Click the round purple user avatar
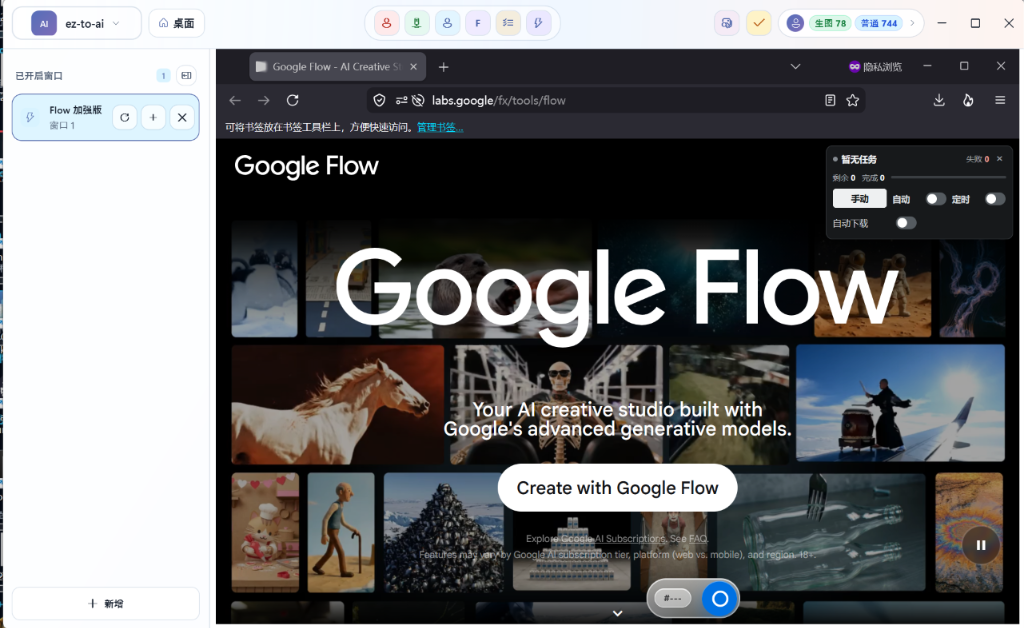The height and width of the screenshot is (628, 1024). (795, 24)
